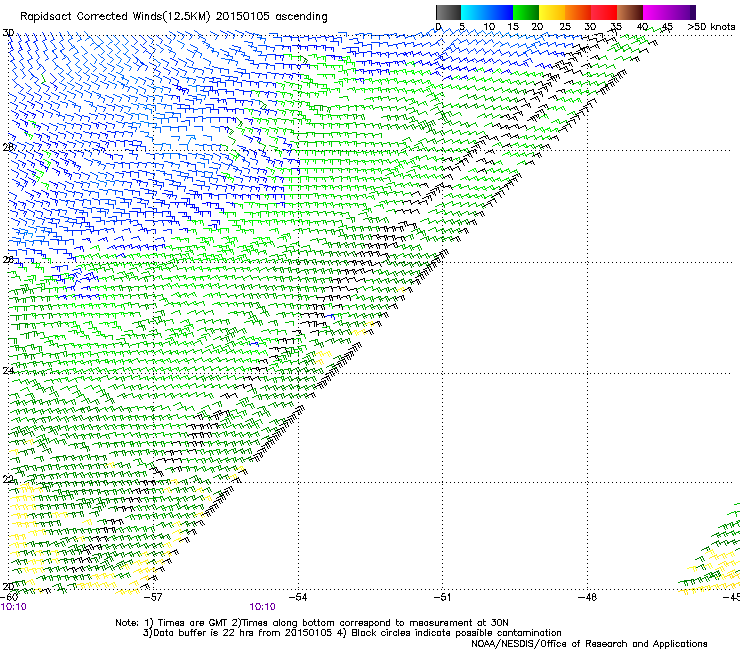
Task: Click the 'Rapidscat Corrected Winds' title text
Action: click(x=91, y=16)
